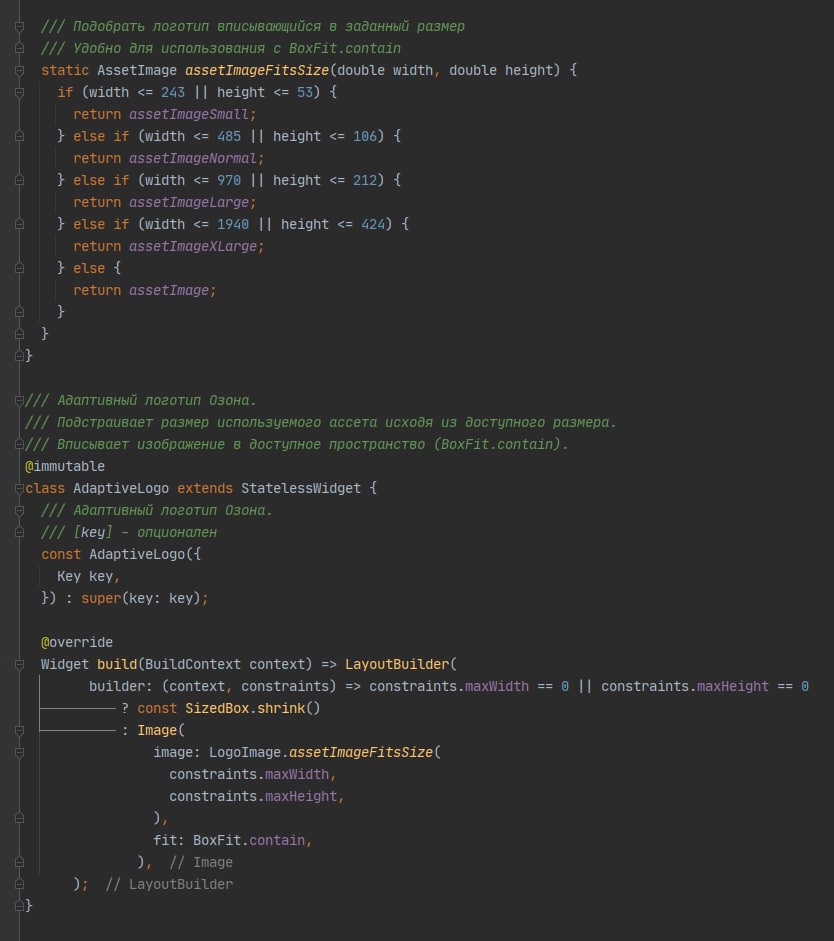This screenshot has width=834, height=941.
Task: Toggle fold marker on 'else if (width <= 1940' line
Action: tap(19, 224)
